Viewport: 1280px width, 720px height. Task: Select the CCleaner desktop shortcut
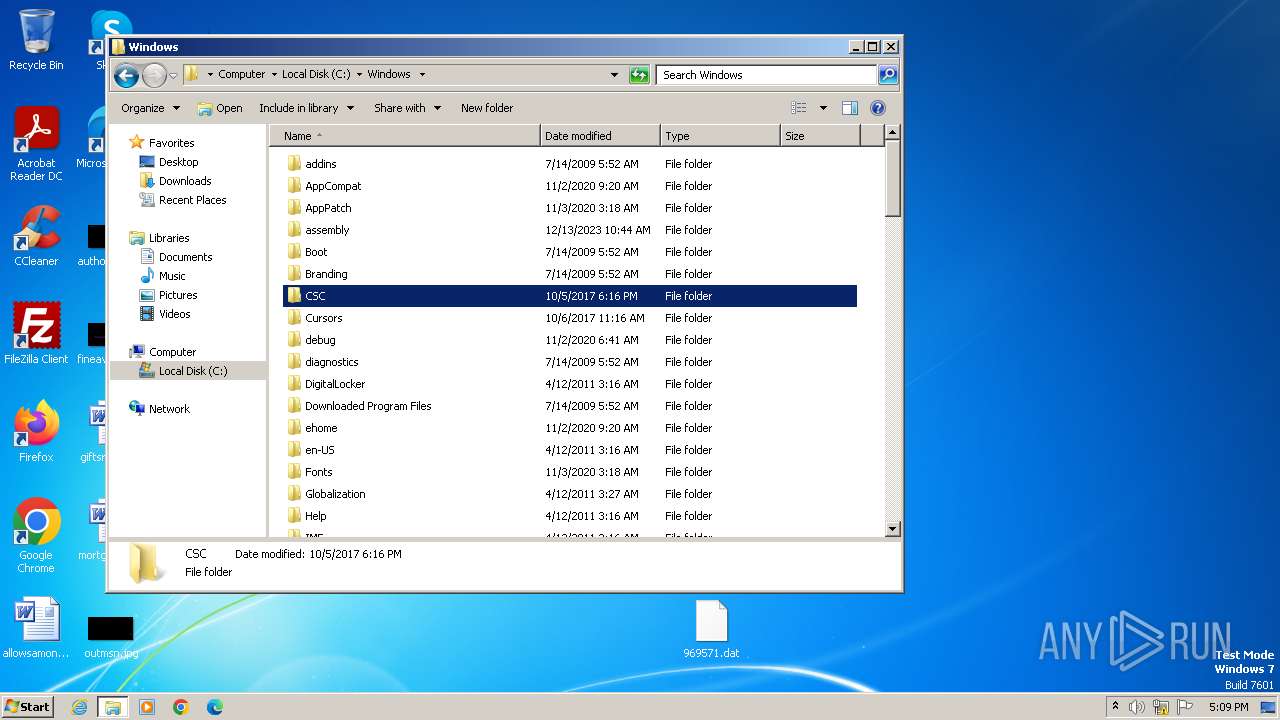pos(36,236)
